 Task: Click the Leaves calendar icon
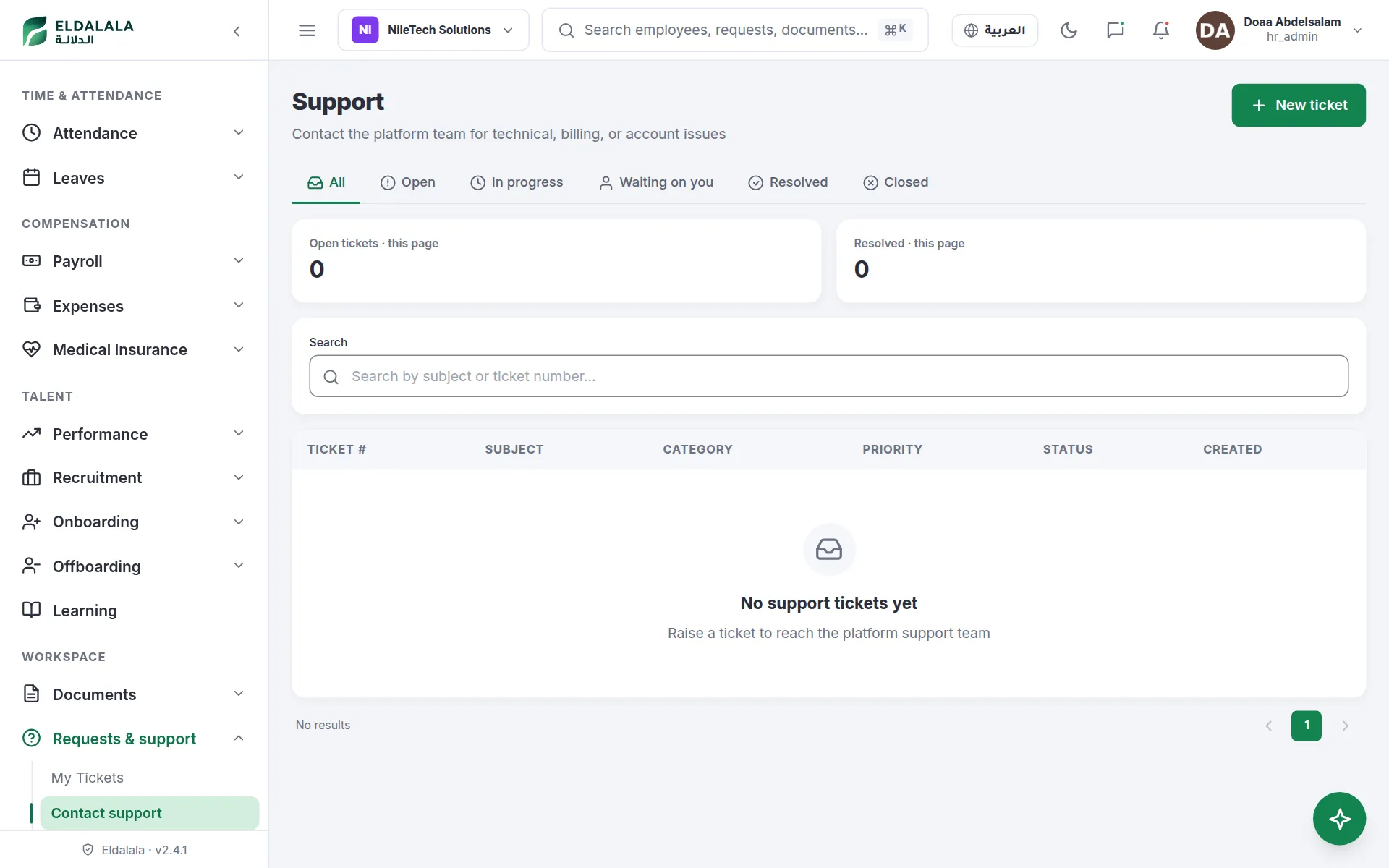[x=31, y=178]
